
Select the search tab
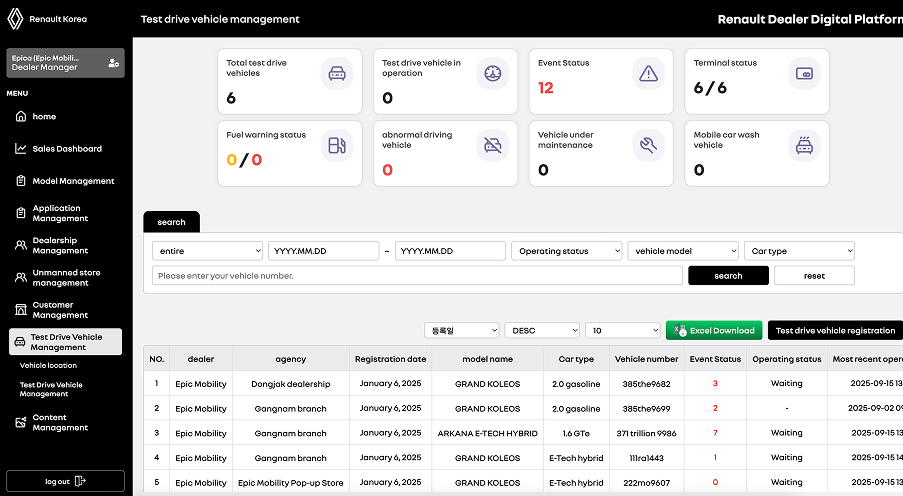pyautogui.click(x=171, y=222)
